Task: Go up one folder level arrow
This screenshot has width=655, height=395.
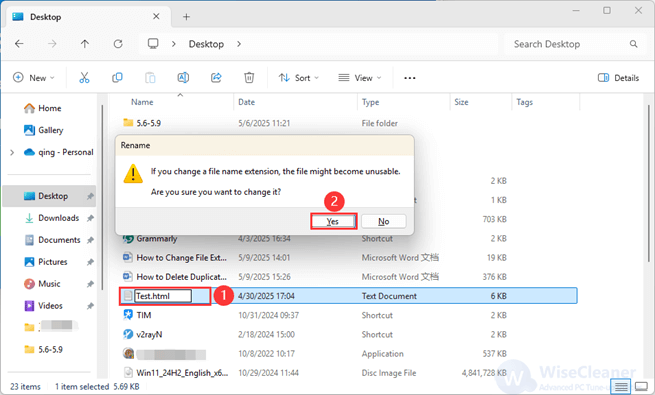Action: click(x=85, y=44)
